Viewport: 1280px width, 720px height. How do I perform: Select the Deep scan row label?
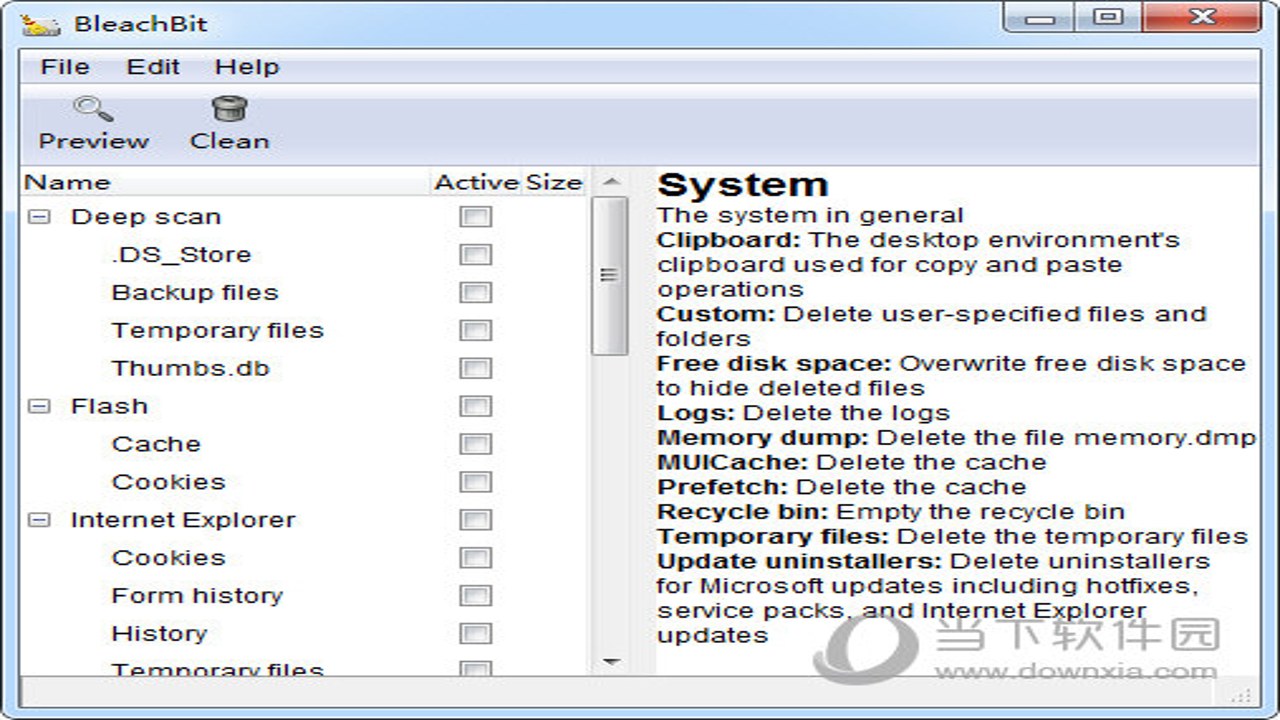point(146,217)
